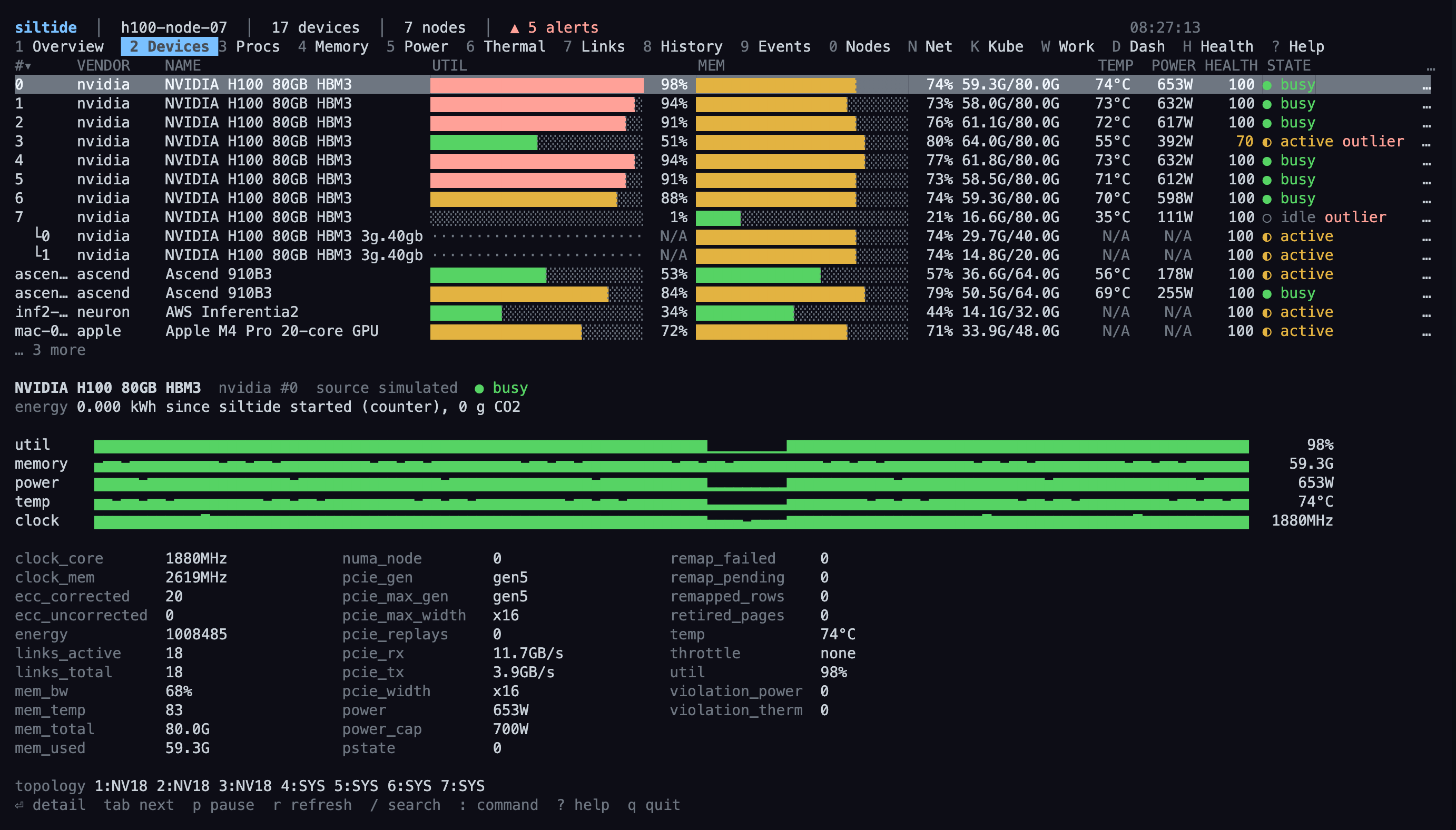Select the AWS Inferentia2 device row

tap(723, 312)
